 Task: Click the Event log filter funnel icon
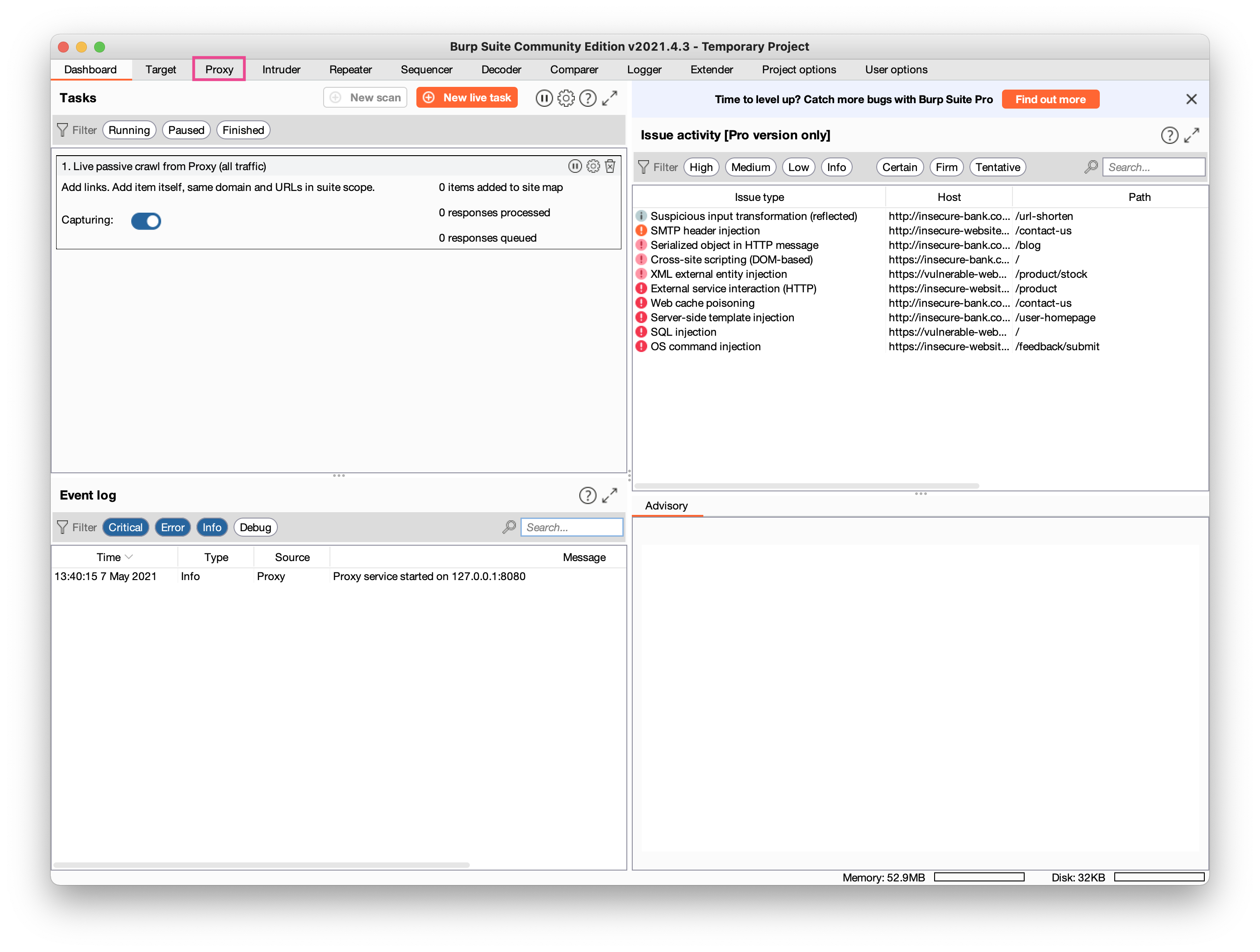click(x=62, y=528)
